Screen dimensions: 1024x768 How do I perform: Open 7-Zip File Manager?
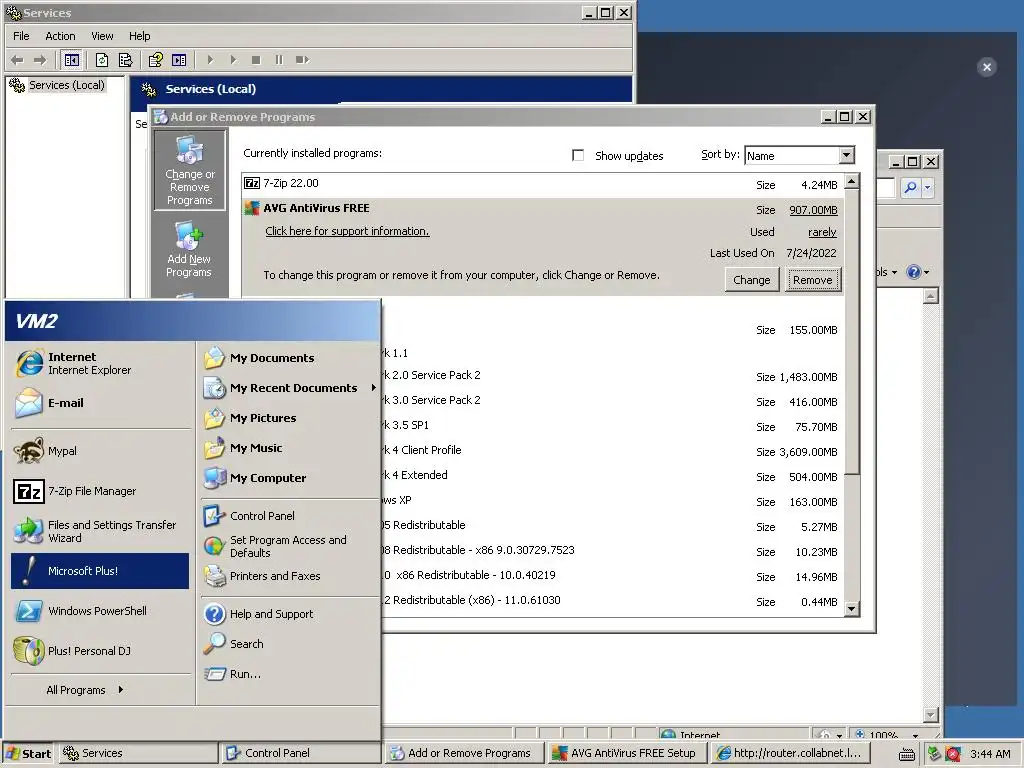point(100,490)
